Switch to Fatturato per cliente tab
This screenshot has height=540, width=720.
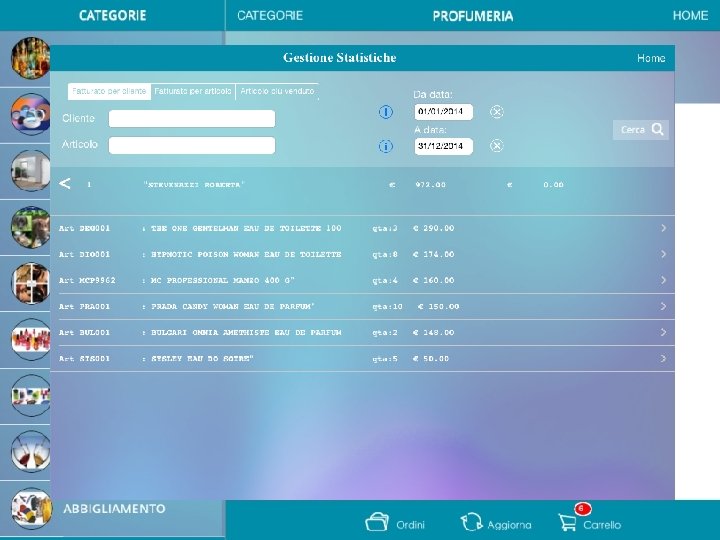click(x=109, y=91)
